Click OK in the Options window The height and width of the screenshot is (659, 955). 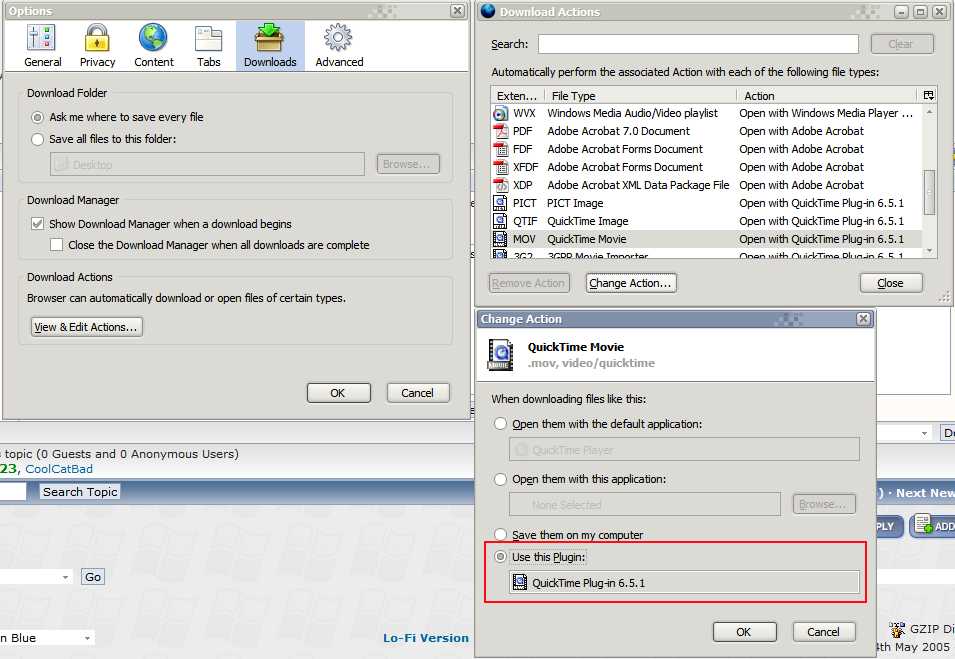(338, 393)
